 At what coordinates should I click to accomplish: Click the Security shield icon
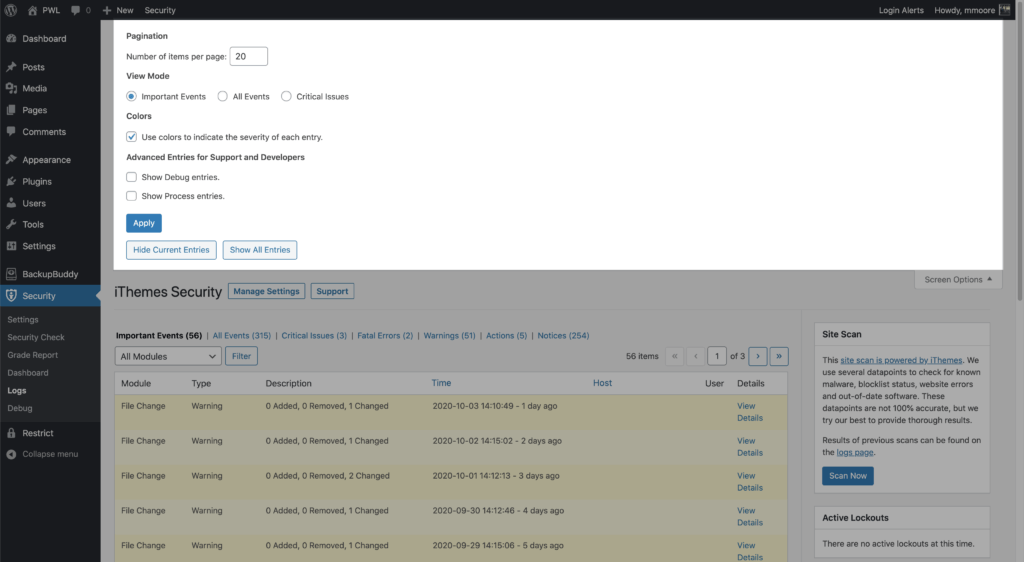pos(11,296)
